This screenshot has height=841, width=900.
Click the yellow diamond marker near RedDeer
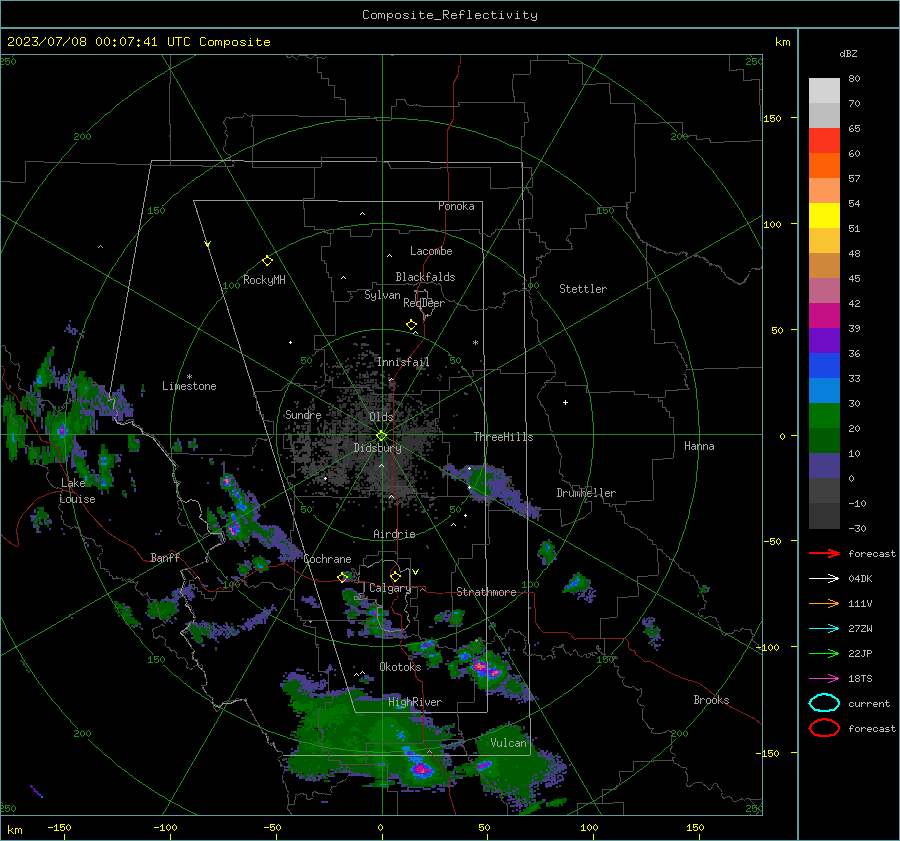coord(411,325)
